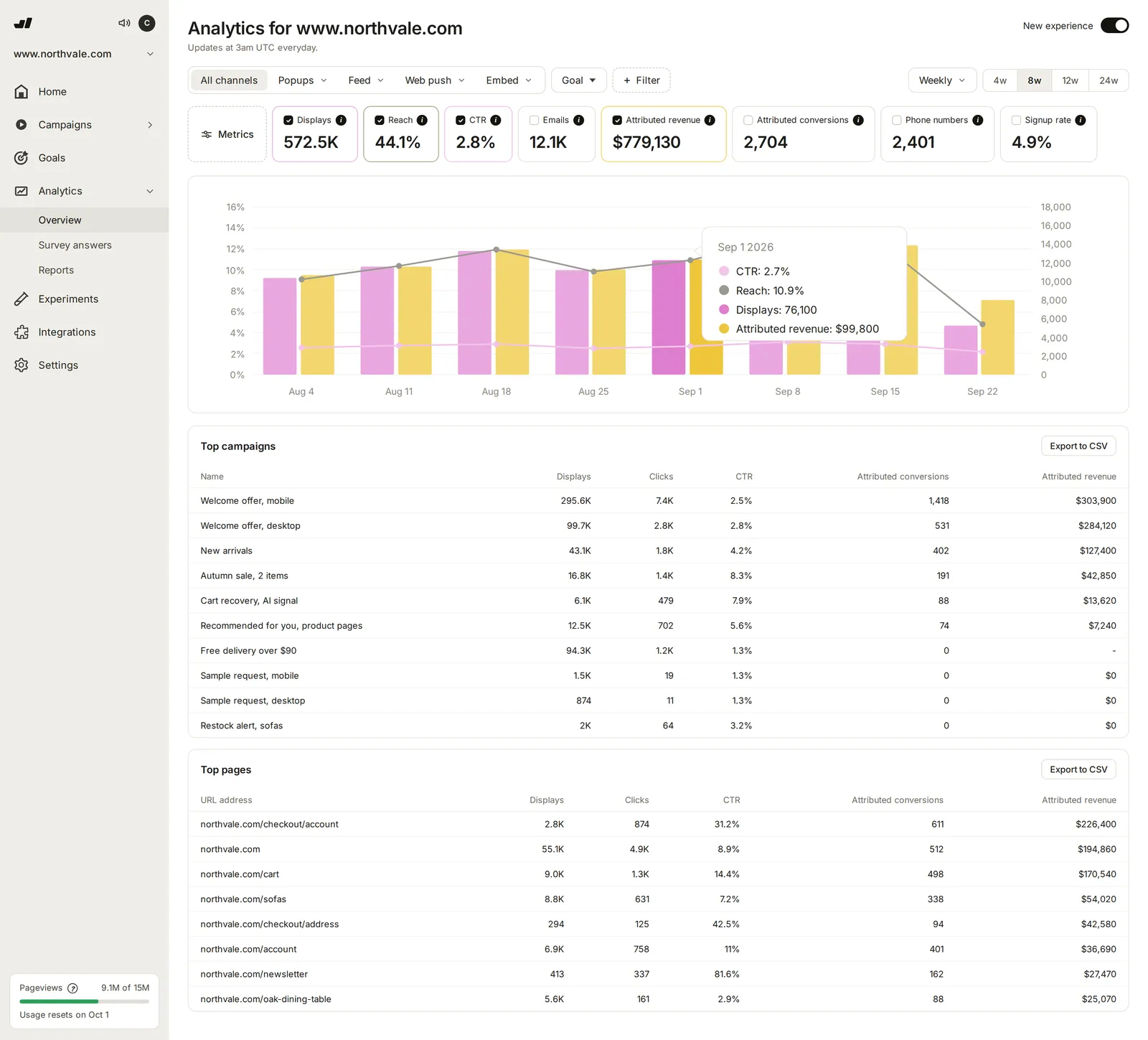The image size is (1148, 1040).
Task: Show info for Displays metric
Action: pyautogui.click(x=342, y=120)
